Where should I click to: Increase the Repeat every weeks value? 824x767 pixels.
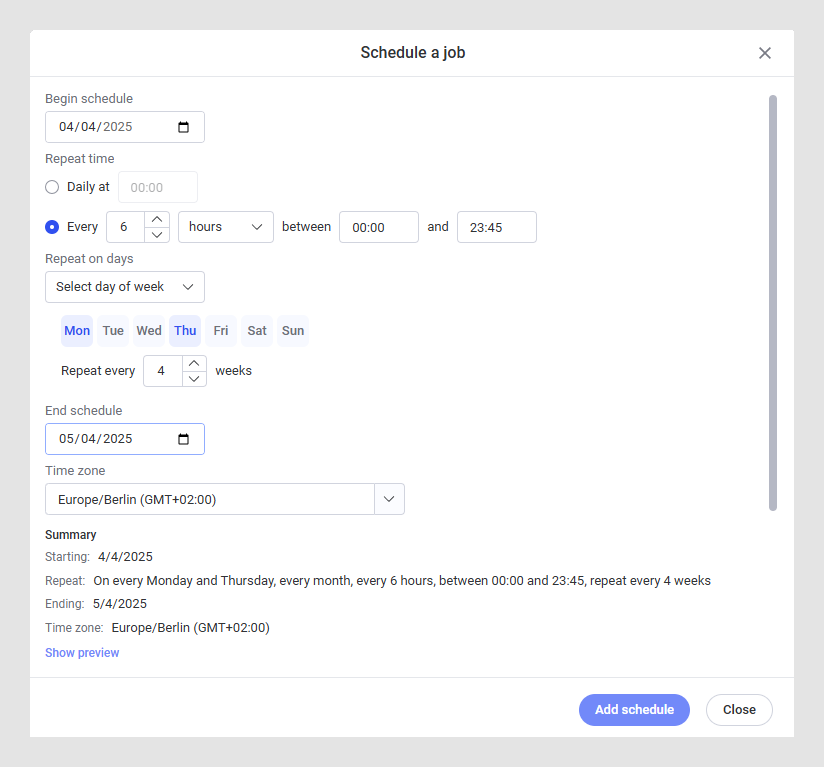[195, 363]
